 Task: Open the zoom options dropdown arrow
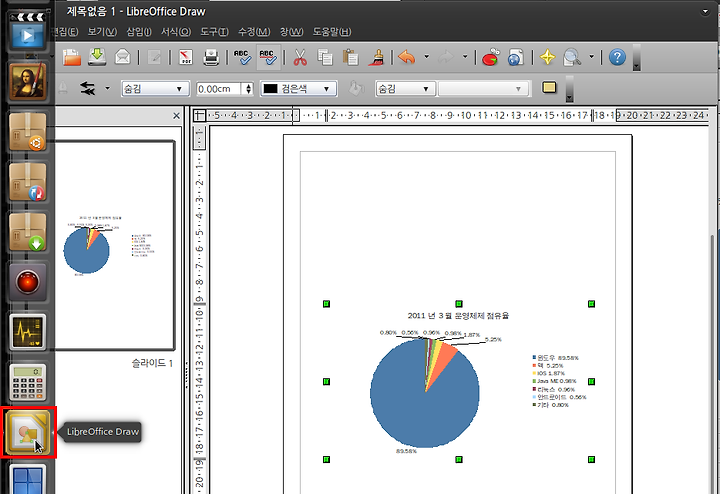coord(591,57)
